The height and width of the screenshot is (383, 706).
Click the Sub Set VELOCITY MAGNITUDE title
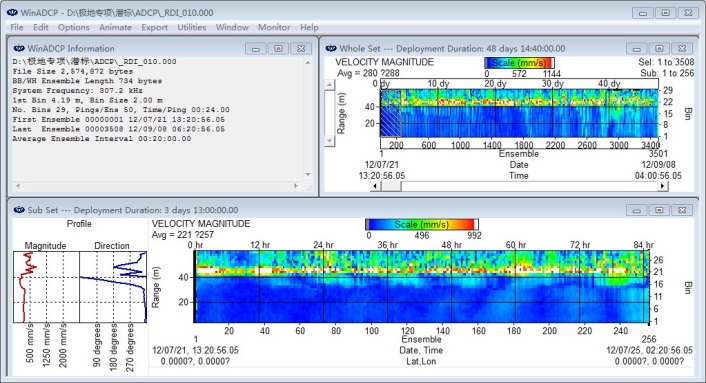(201, 224)
